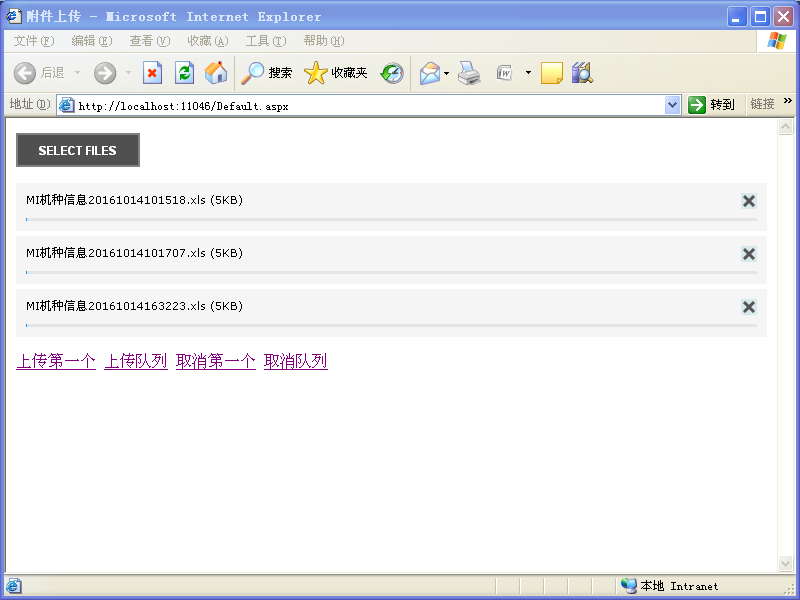
Task: Click IE icon in title bar
Action: pos(14,16)
